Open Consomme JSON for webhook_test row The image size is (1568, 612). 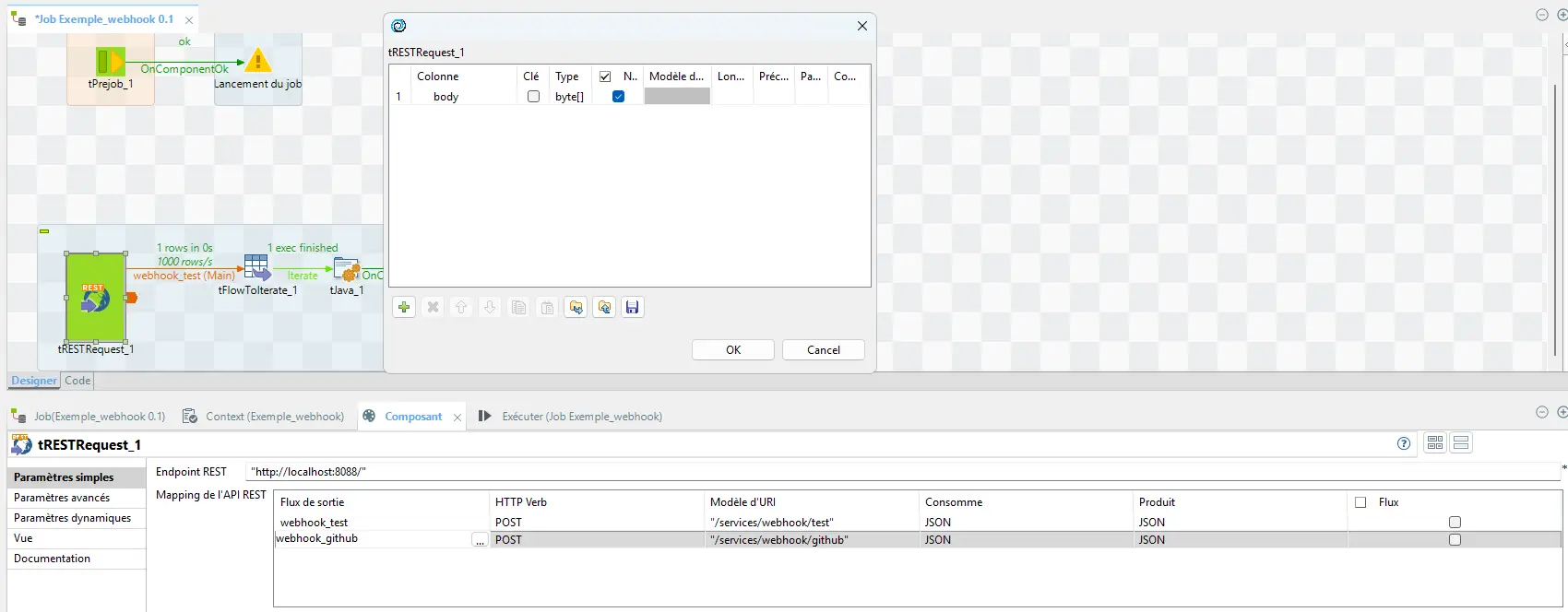pyautogui.click(x=1027, y=523)
